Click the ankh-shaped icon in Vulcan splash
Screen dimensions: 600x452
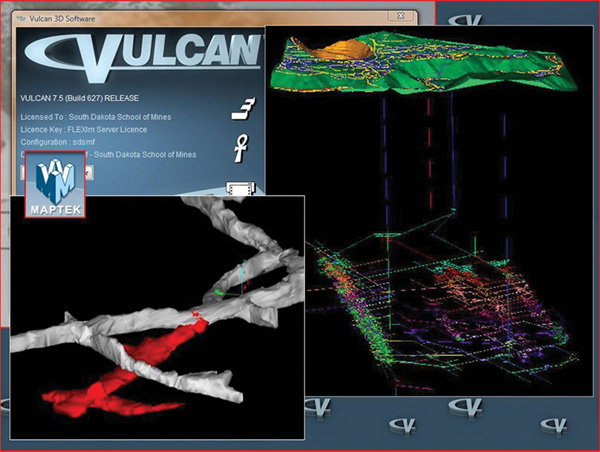[x=240, y=143]
